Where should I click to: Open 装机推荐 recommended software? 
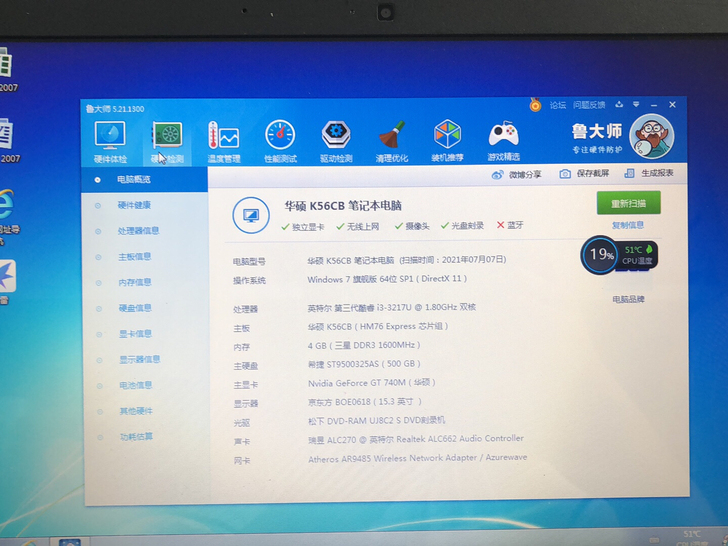(x=447, y=142)
